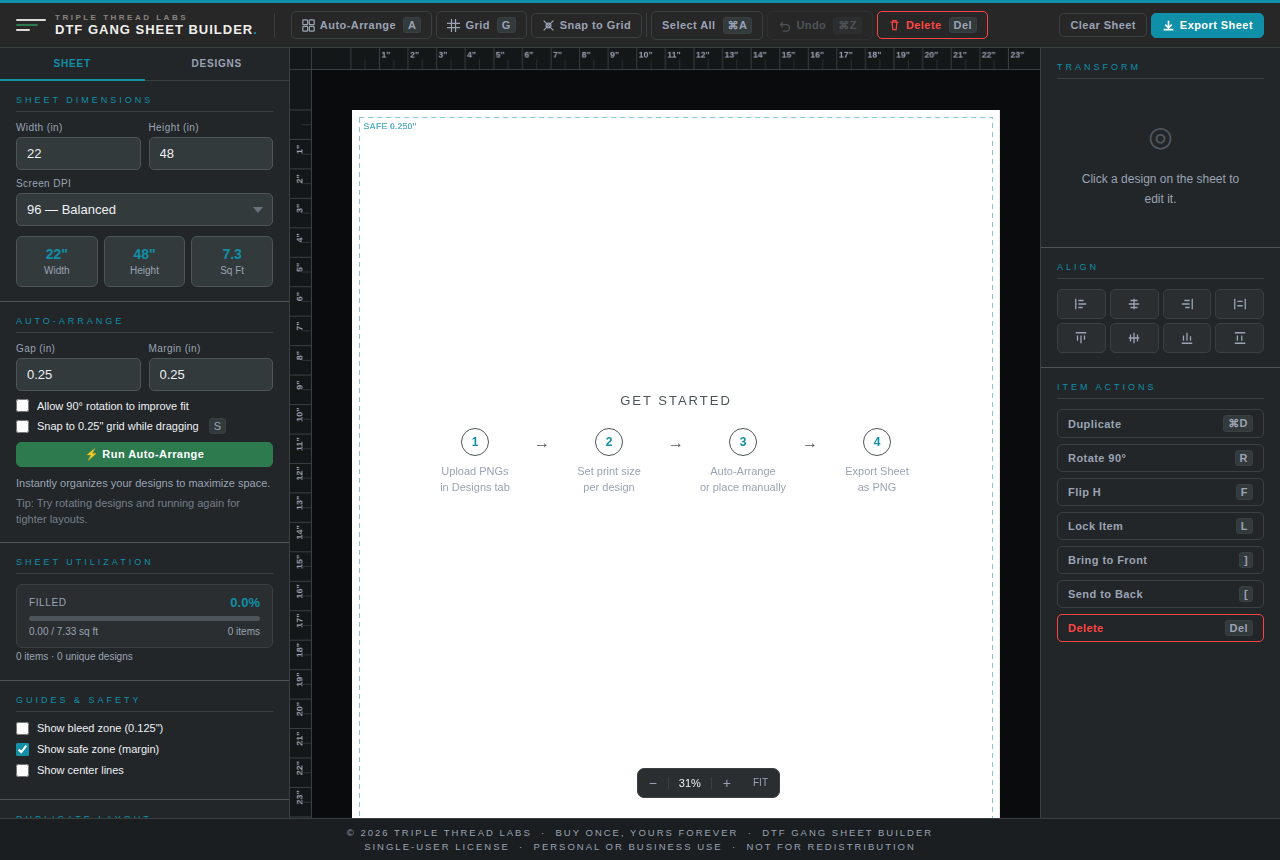Zoom in with the plus icon

(x=727, y=783)
